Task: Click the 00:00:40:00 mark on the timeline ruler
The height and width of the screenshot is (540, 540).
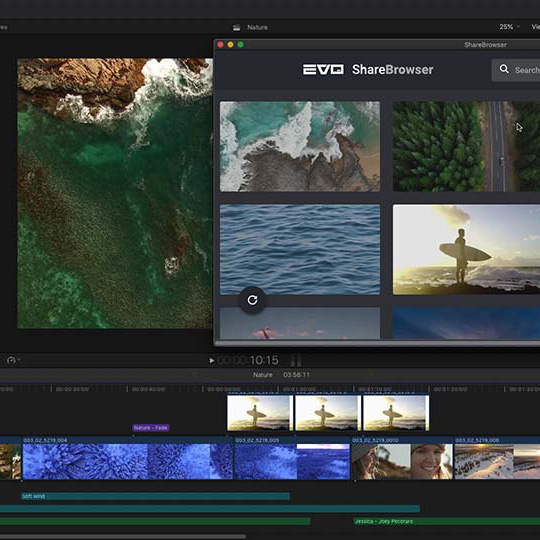Action: (148, 389)
